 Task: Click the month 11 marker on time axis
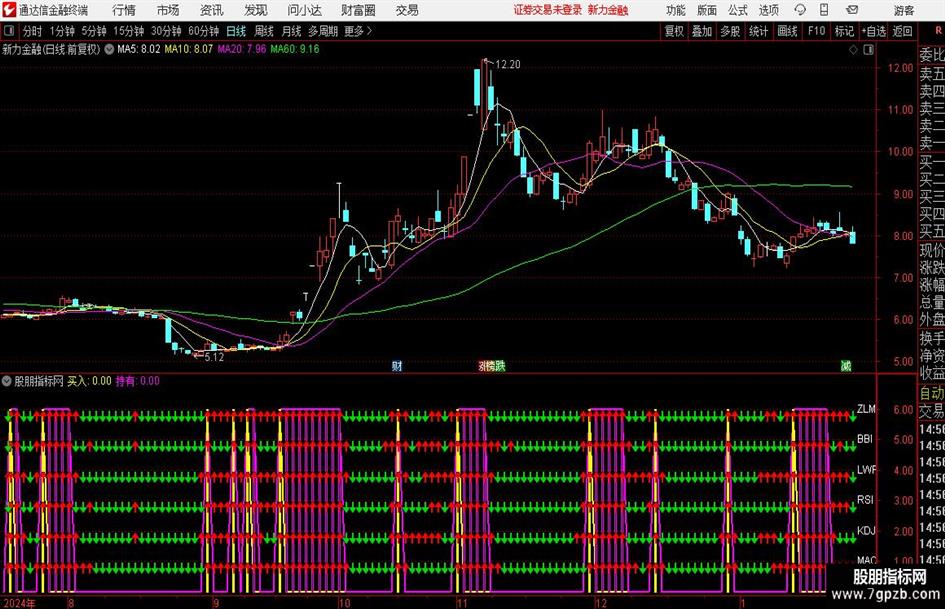462,603
